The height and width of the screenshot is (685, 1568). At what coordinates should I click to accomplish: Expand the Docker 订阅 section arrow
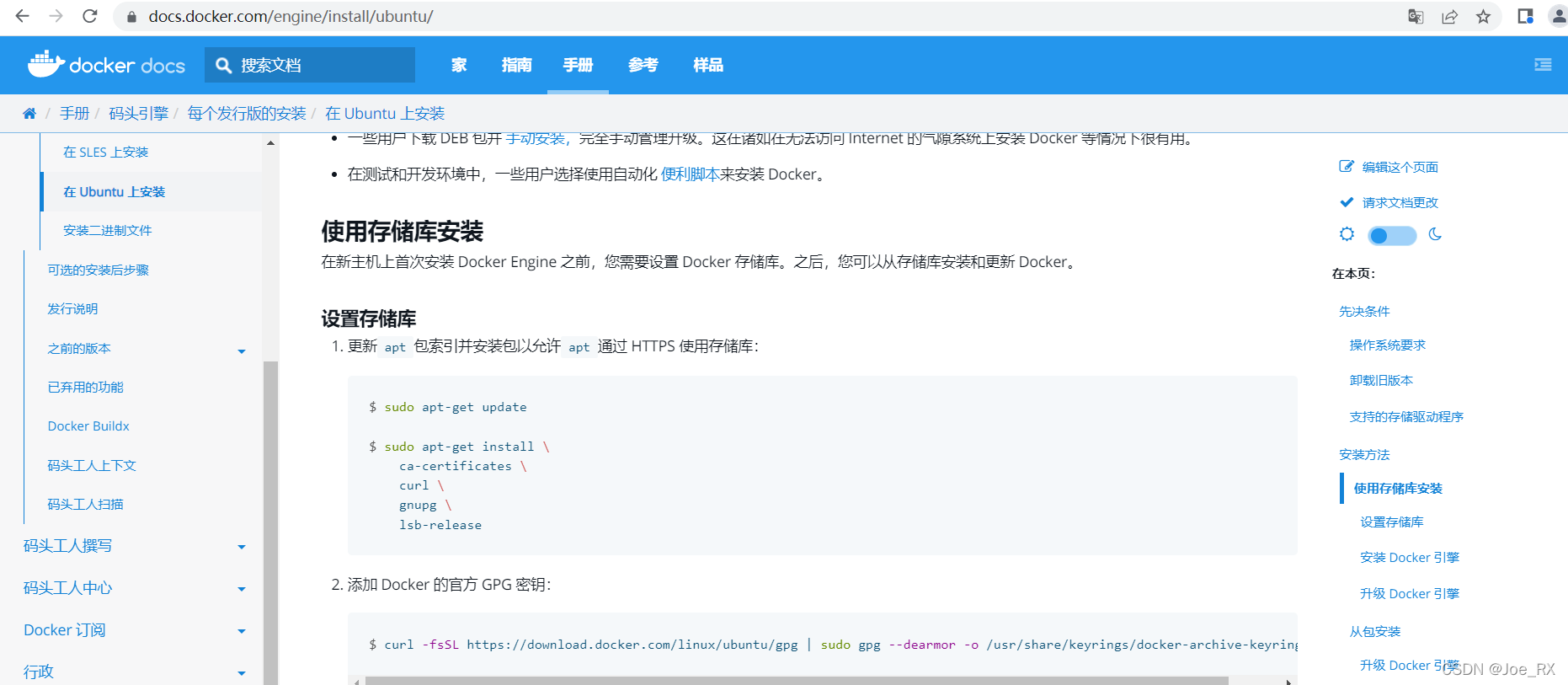242,631
